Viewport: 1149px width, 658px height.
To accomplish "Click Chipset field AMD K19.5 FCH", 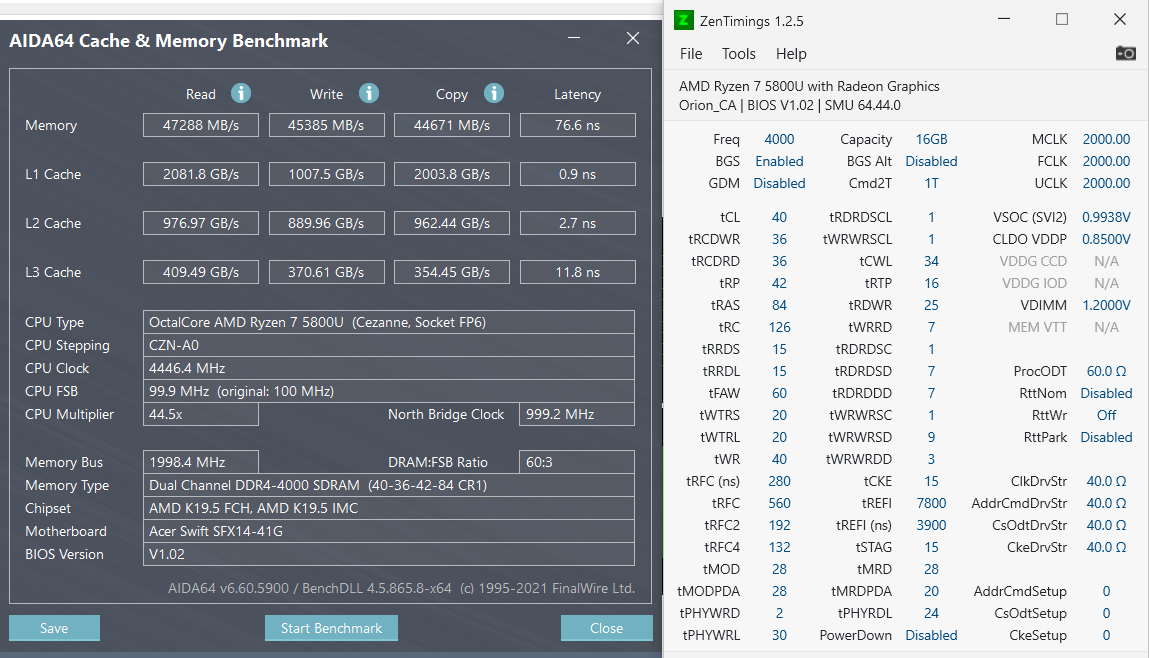I will click(388, 509).
